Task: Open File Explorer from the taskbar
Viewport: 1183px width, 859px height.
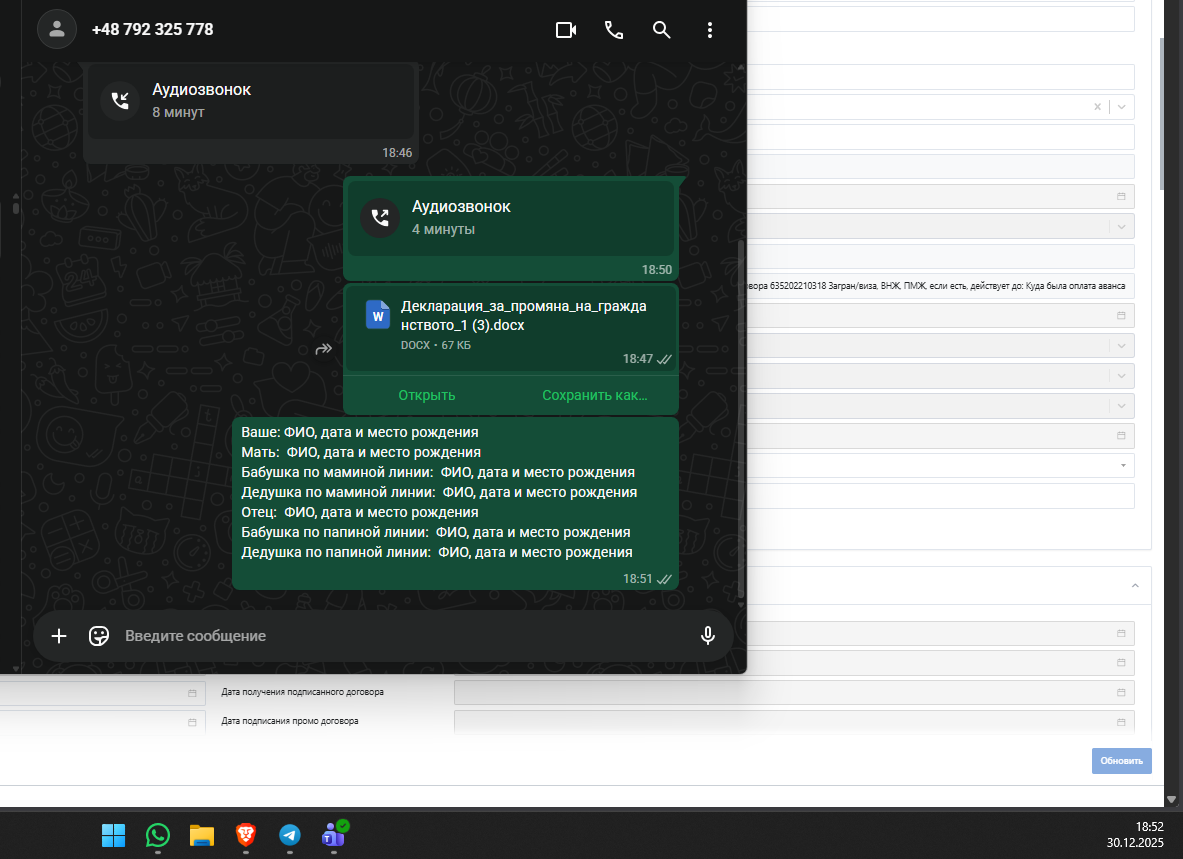Action: point(201,835)
